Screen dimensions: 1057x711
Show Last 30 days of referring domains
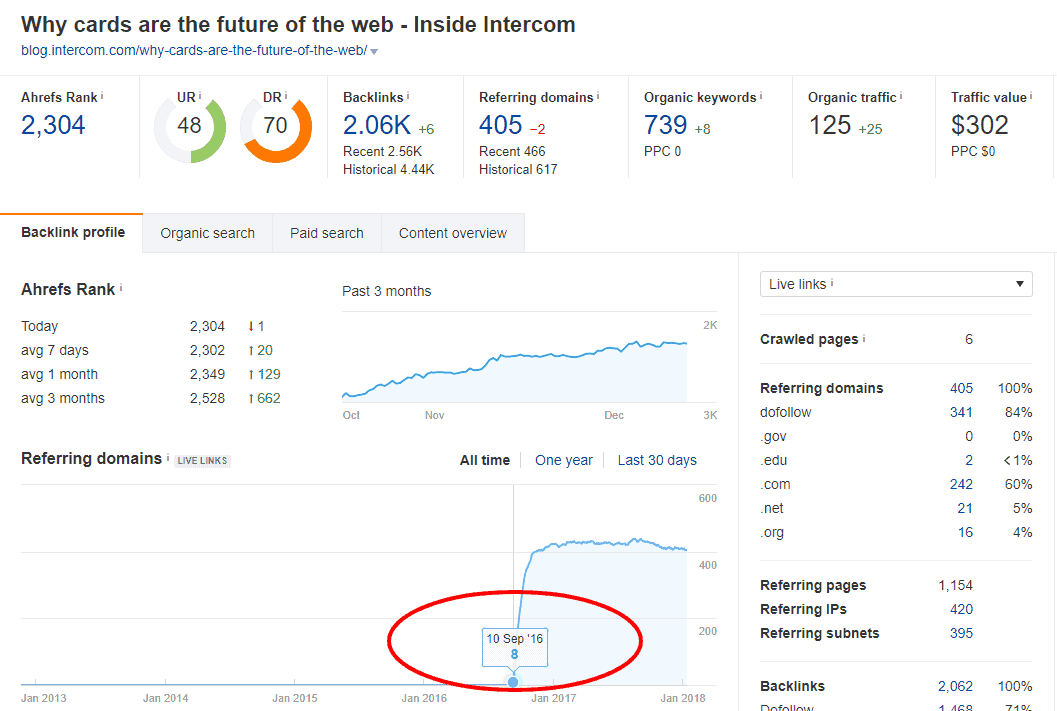[657, 460]
